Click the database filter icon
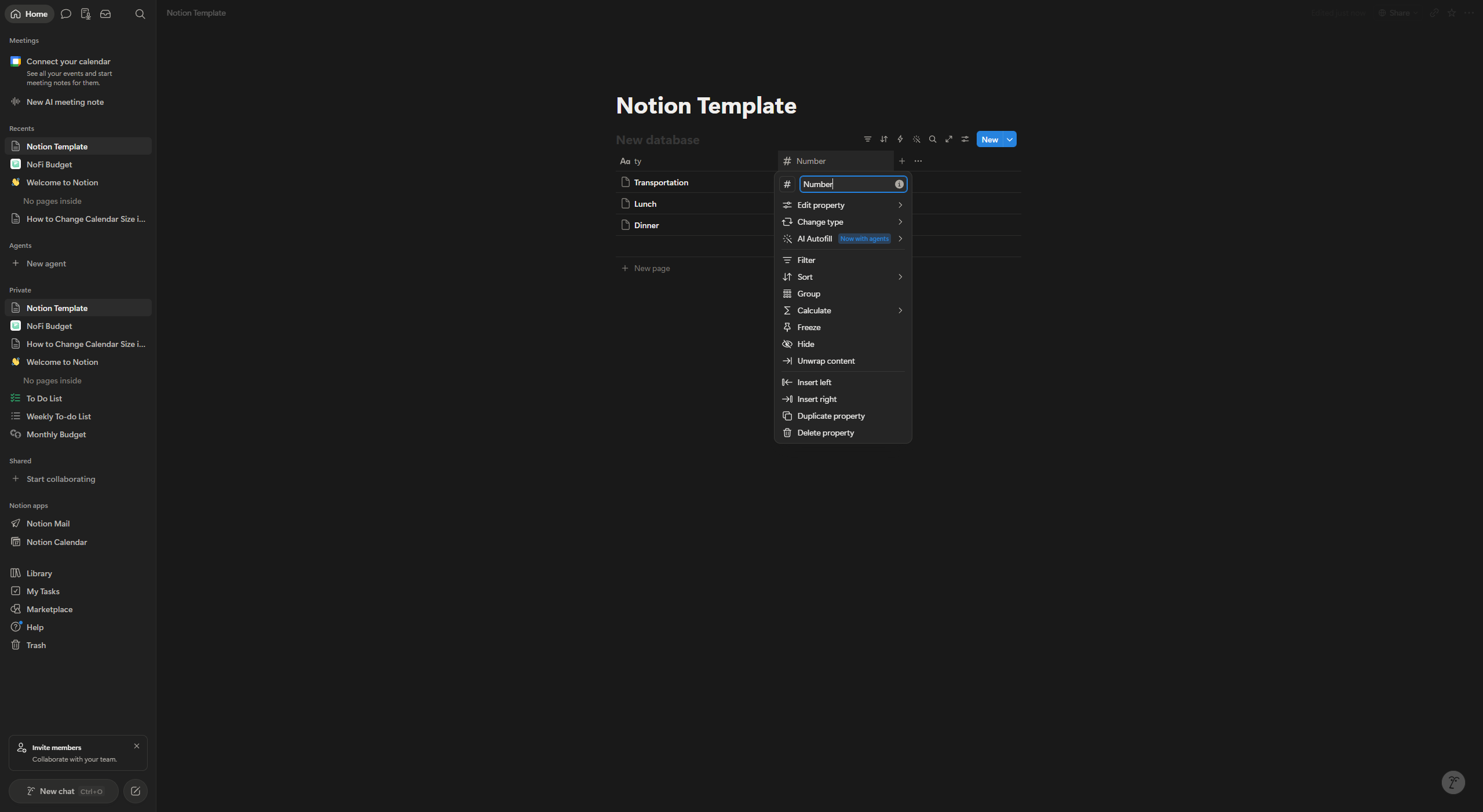This screenshot has height=812, width=1483. [867, 139]
